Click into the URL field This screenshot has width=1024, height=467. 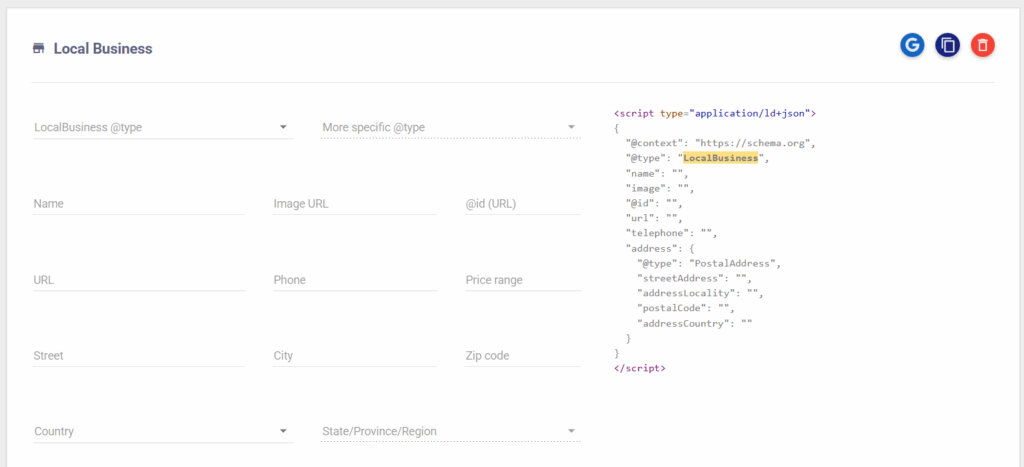pyautogui.click(x=138, y=280)
